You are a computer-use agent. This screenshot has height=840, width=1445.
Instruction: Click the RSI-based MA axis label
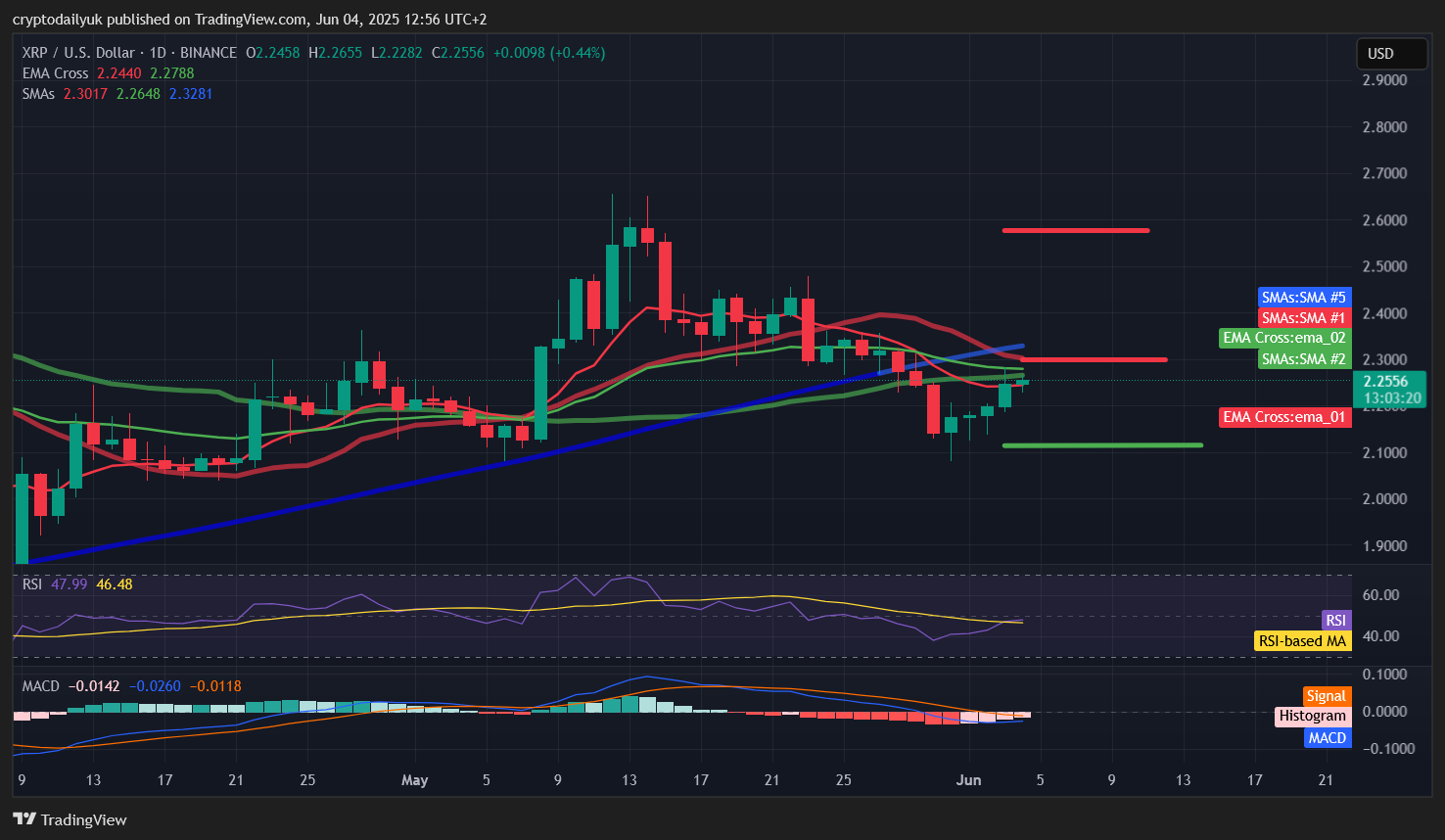click(1302, 641)
